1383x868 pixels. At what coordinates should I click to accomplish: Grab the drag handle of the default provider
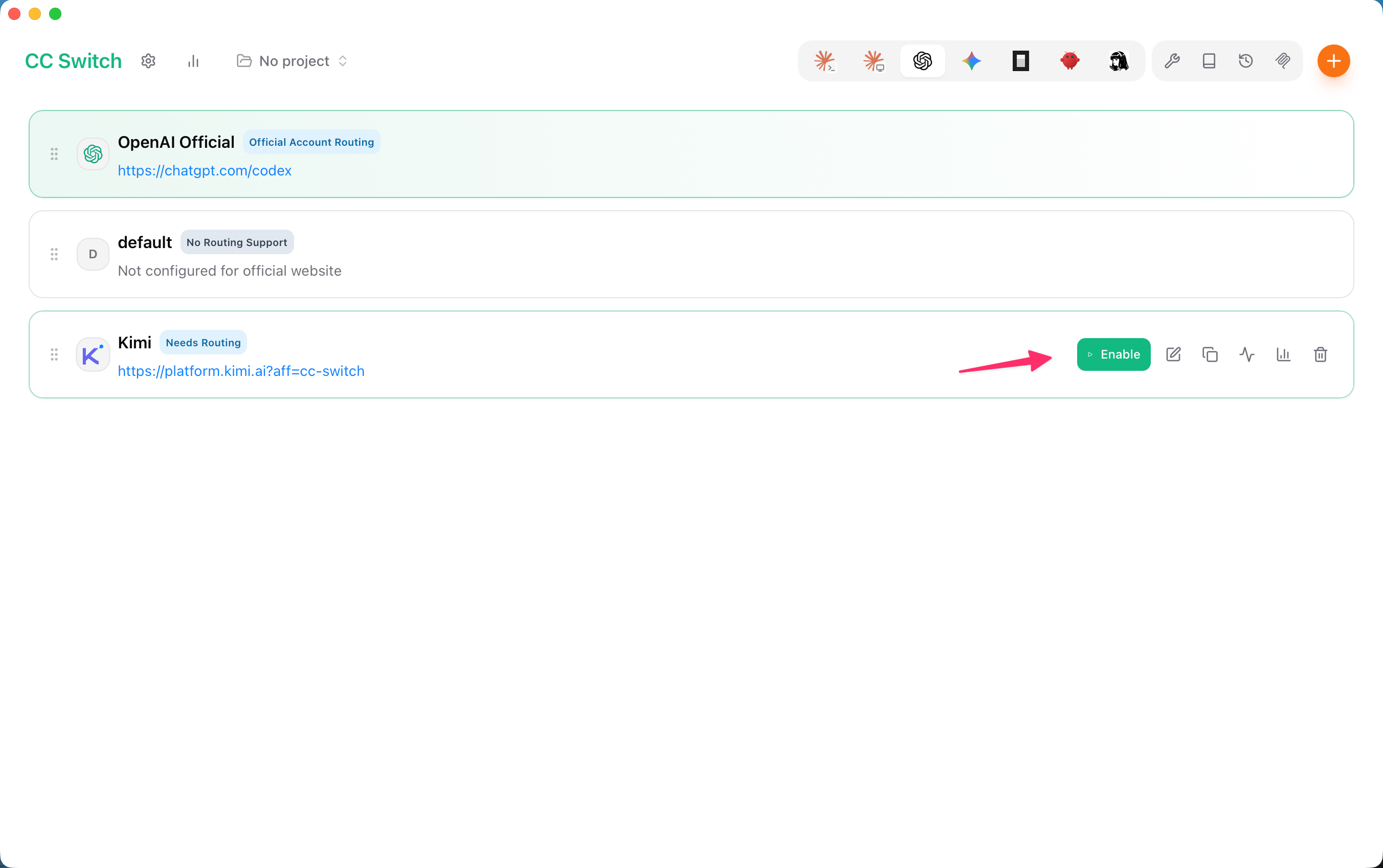54,254
